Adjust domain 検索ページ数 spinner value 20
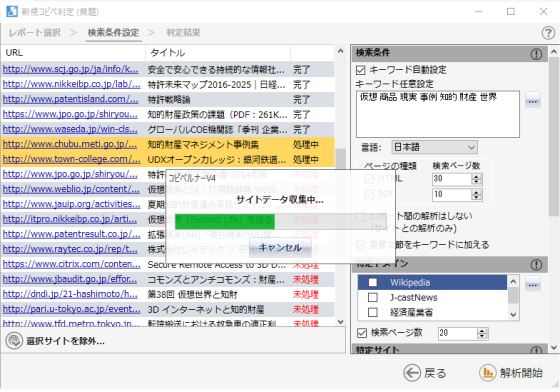The image size is (560, 392). (x=482, y=333)
